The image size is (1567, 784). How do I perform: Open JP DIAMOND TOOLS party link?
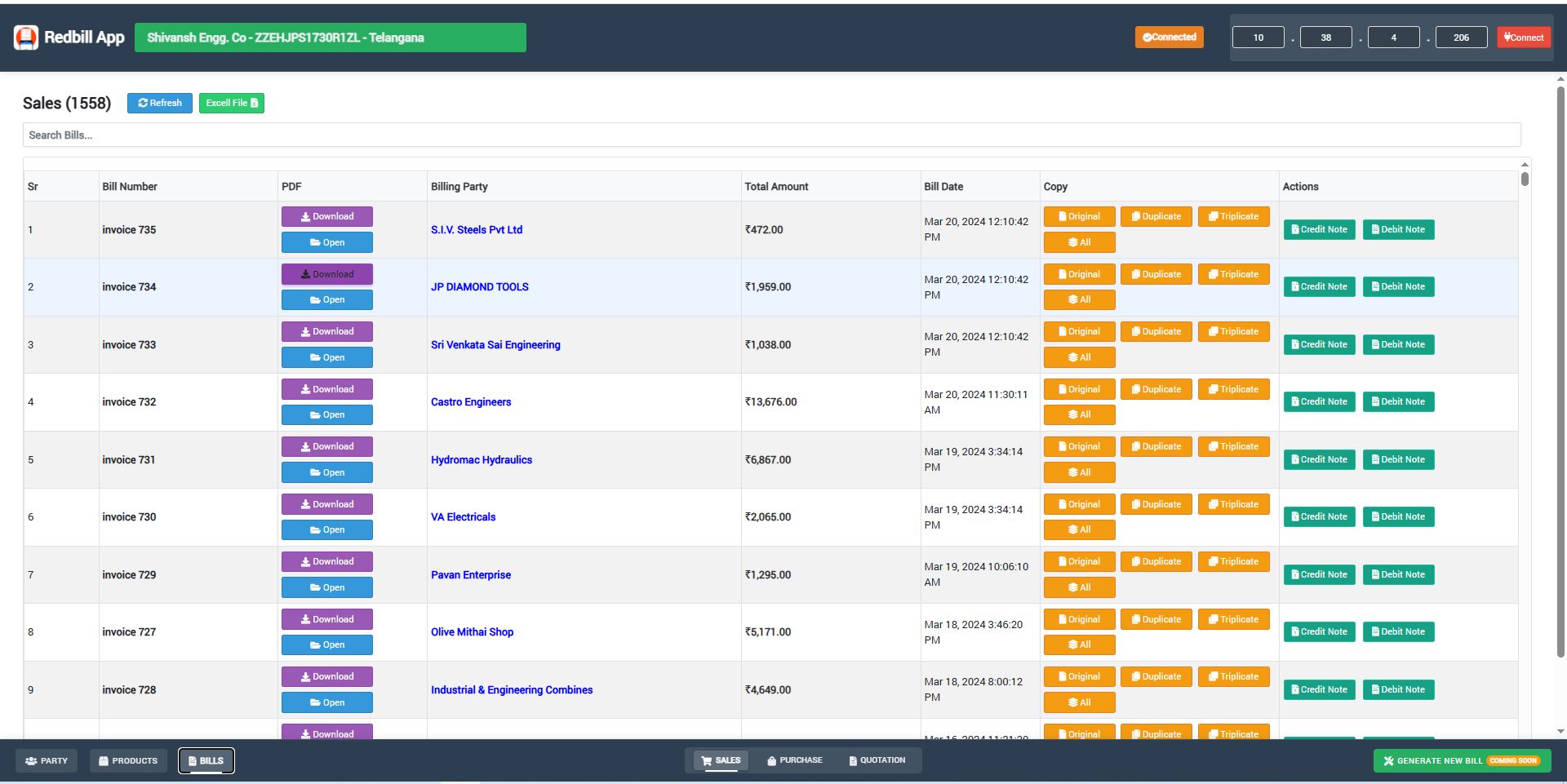[x=479, y=287]
